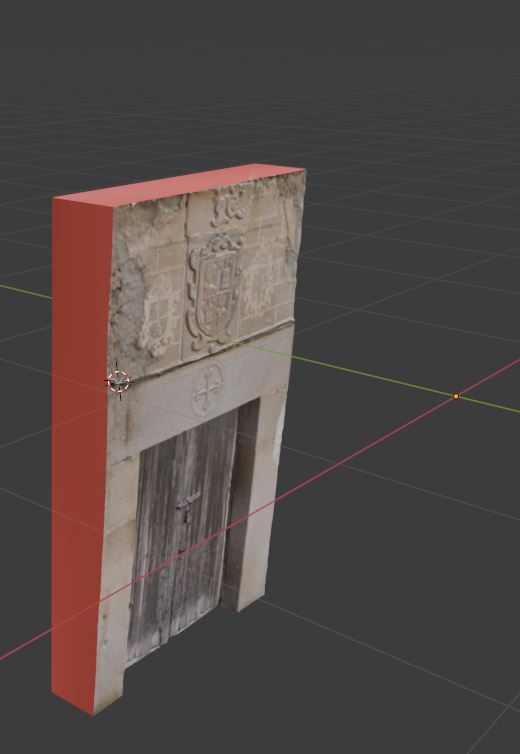The width and height of the screenshot is (520, 754).
Task: Click the circular cross emblem above the door
Action: pyautogui.click(x=208, y=390)
